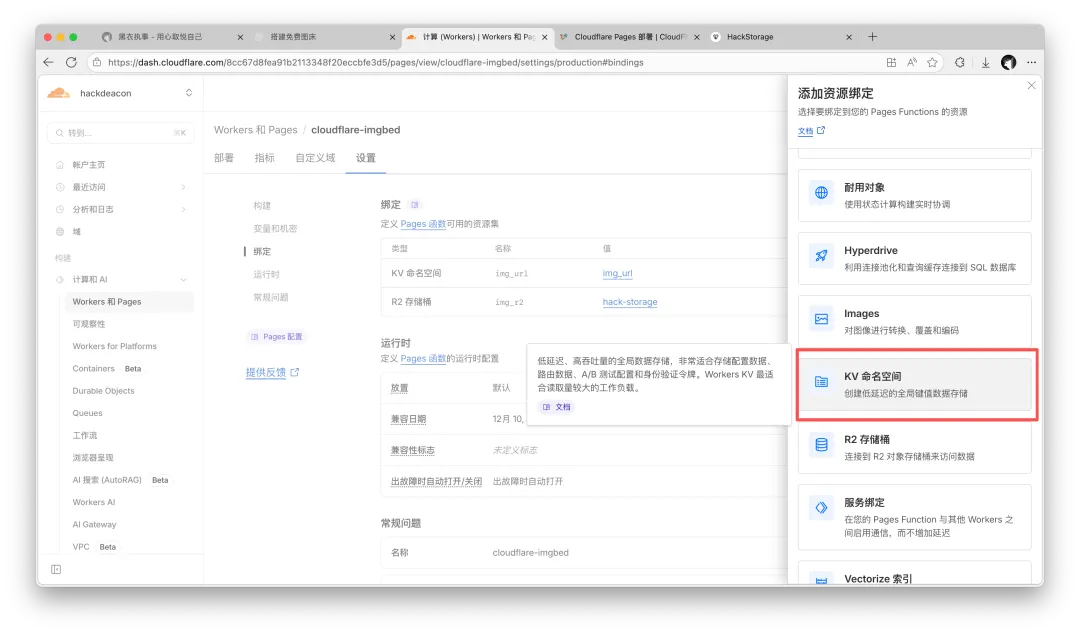1080x634 pixels.
Task: Click the Hyperdrive rocket icon
Action: pyautogui.click(x=821, y=256)
